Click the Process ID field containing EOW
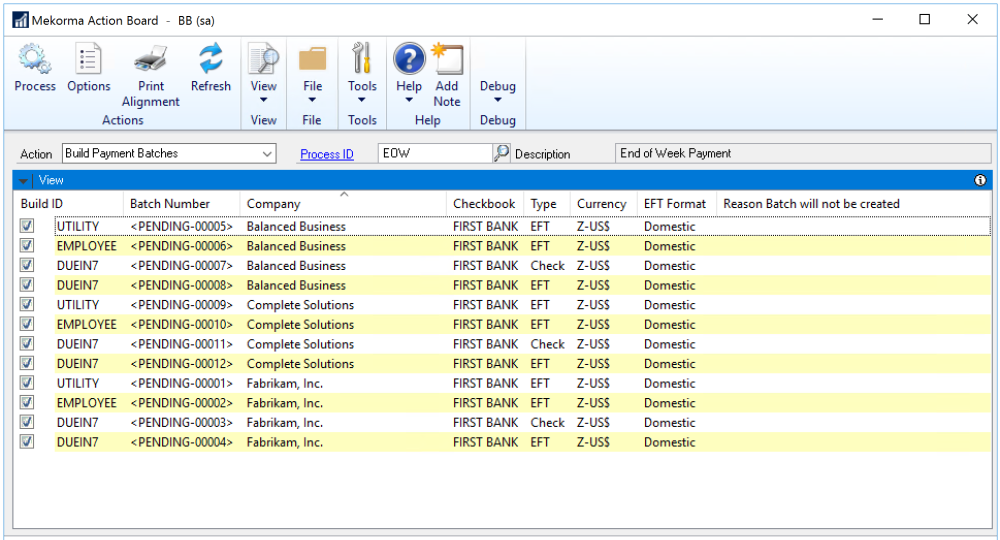 point(434,154)
